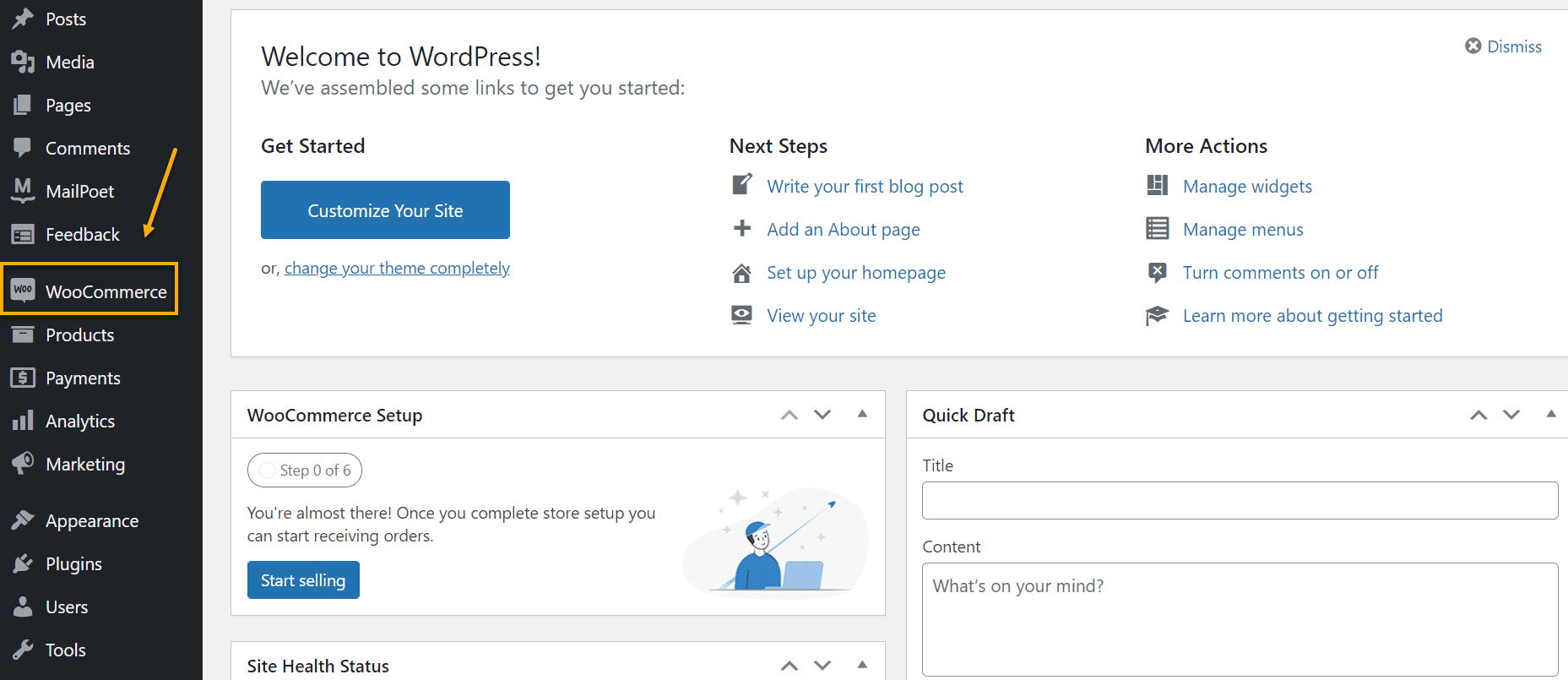Image resolution: width=1568 pixels, height=680 pixels.
Task: Click the Marketing megaphone icon
Action: 23,463
